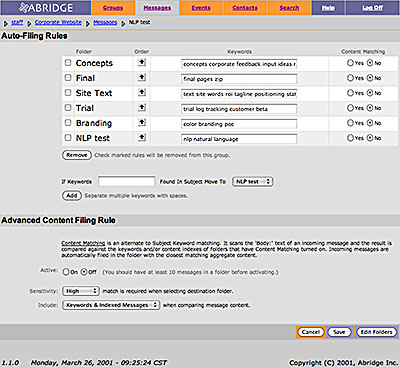This screenshot has width=400, height=368.
Task: Set Concepts content matching to No
Action: pos(370,63)
